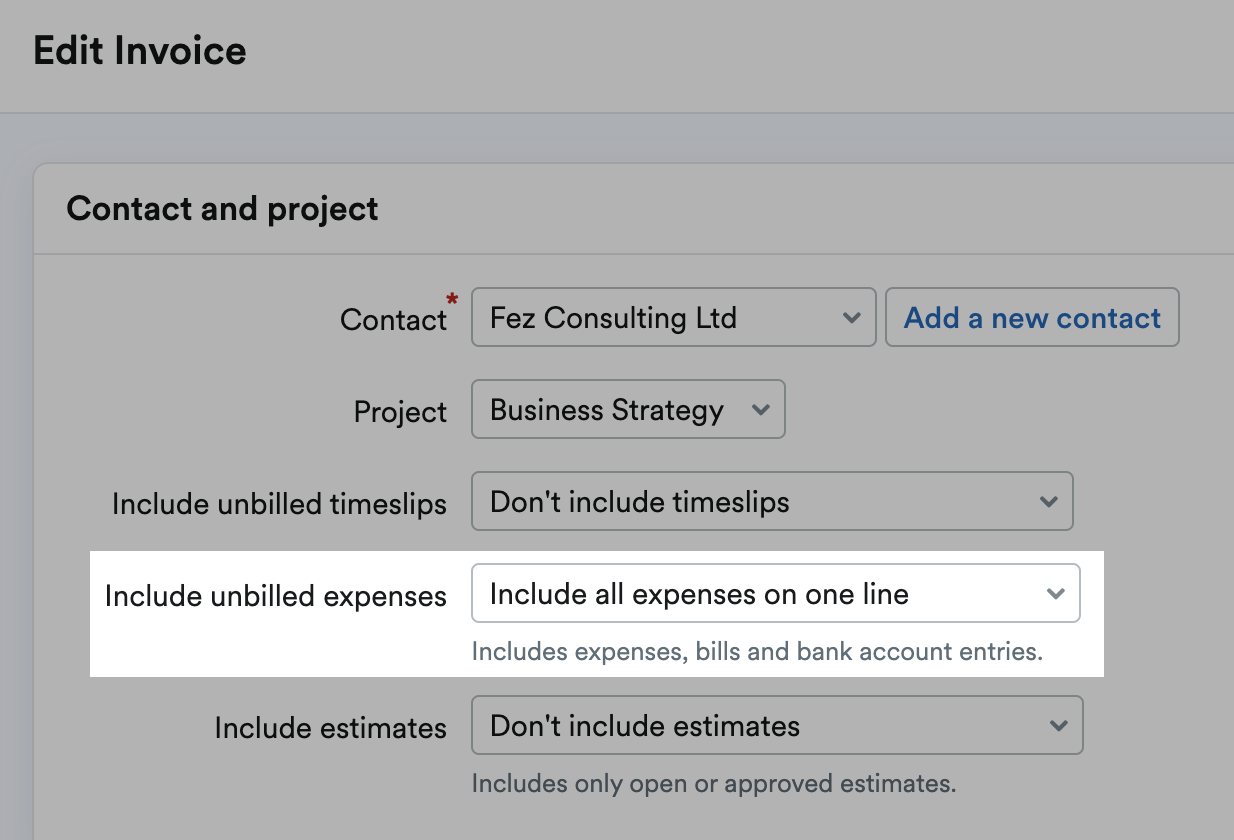1234x840 pixels.
Task: Open the Include unbilled expenses dropdown
Action: click(x=775, y=593)
